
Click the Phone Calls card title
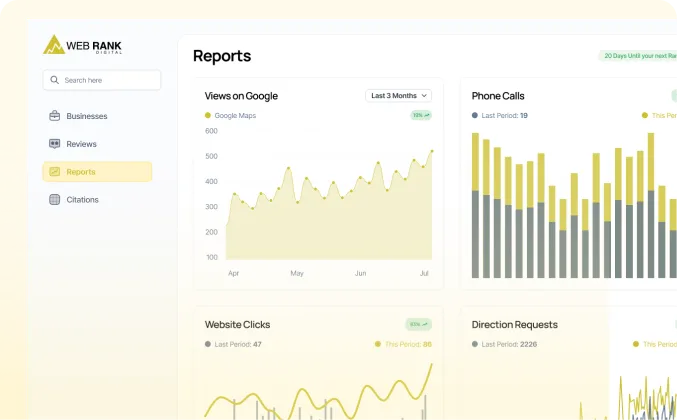(x=498, y=96)
